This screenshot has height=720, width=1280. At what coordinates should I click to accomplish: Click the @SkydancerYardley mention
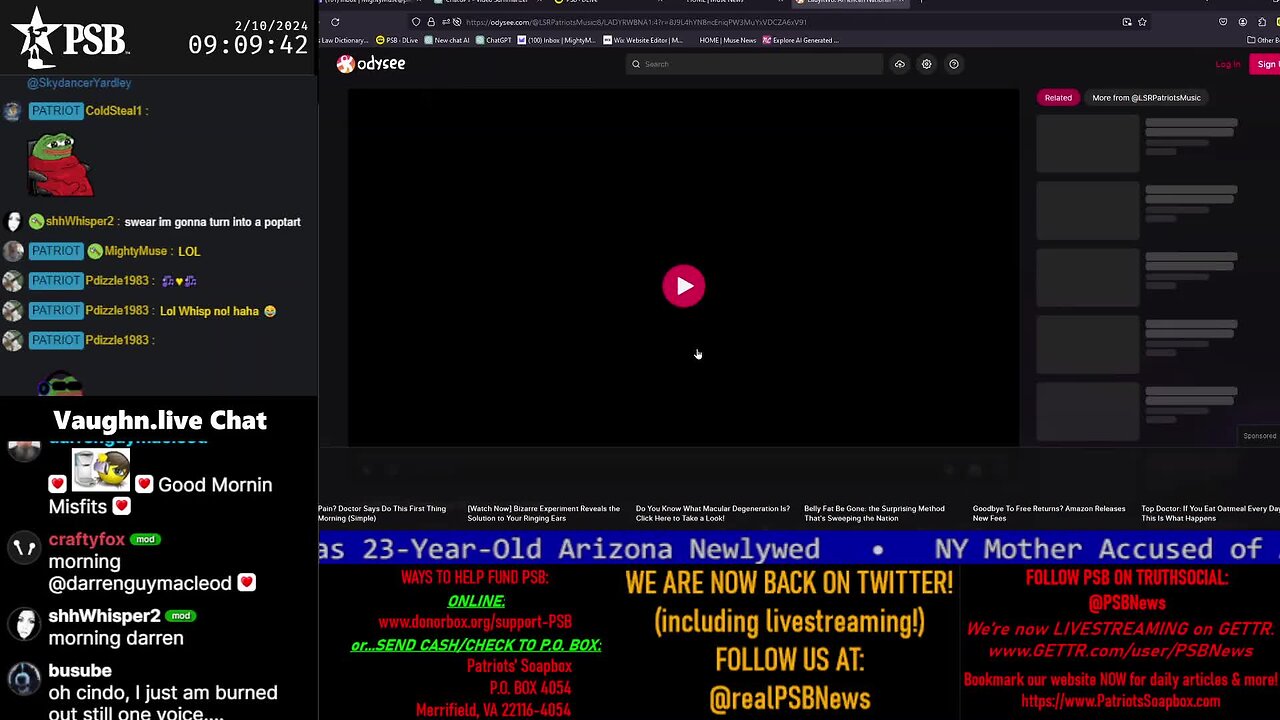79,83
